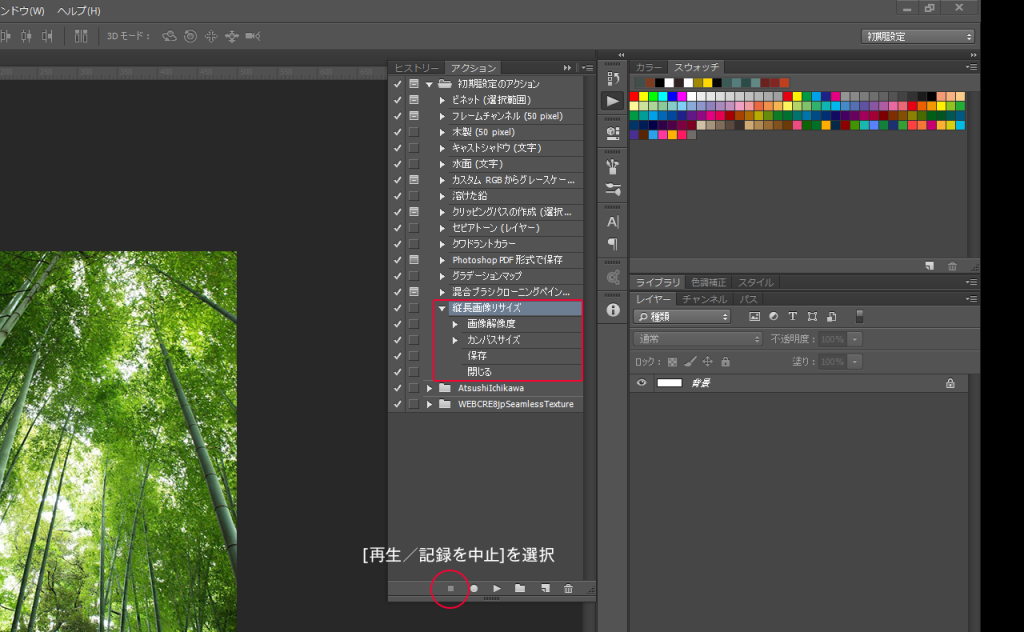Toggle dialog box for ビネット (選択範囲)
Image resolution: width=1024 pixels, height=632 pixels.
click(414, 100)
